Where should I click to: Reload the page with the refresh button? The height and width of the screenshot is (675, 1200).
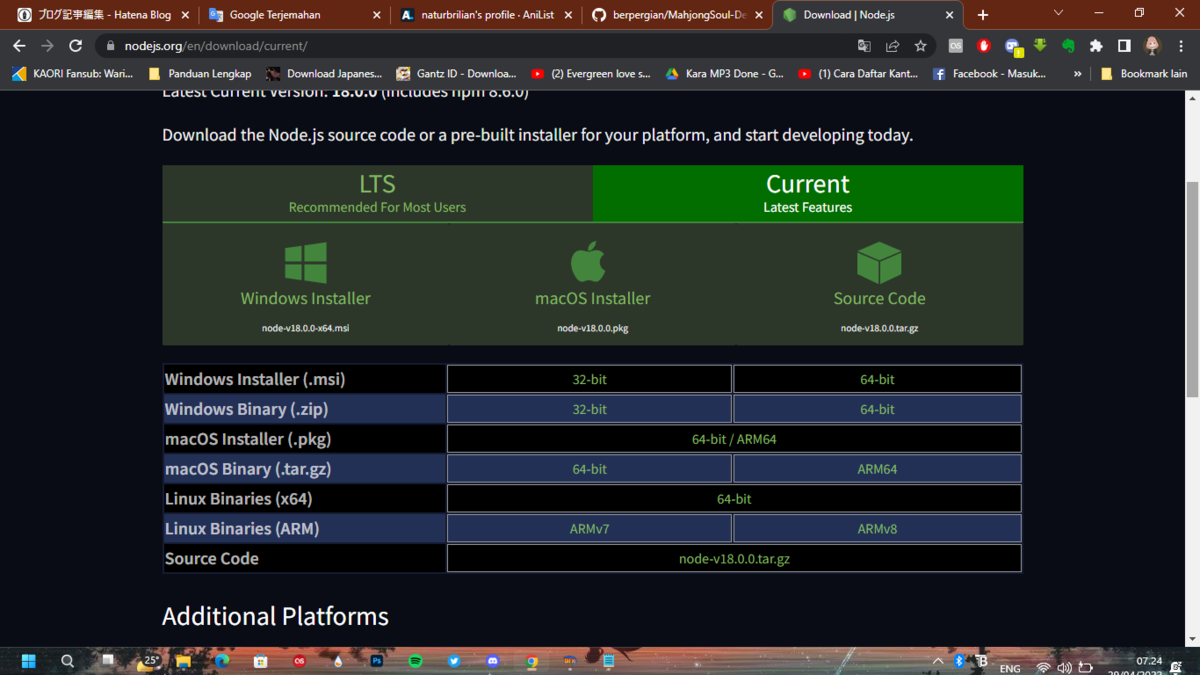point(75,46)
